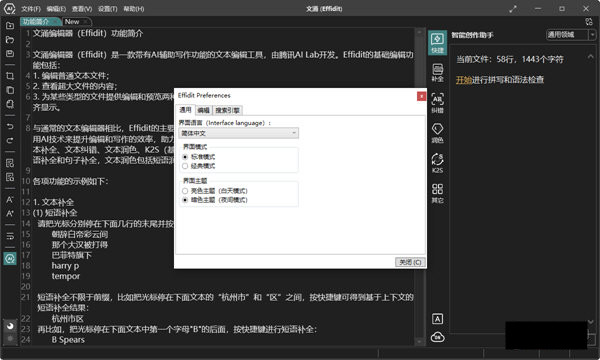Click line 19 text 'tempor'
600x360 pixels.
click(66, 276)
